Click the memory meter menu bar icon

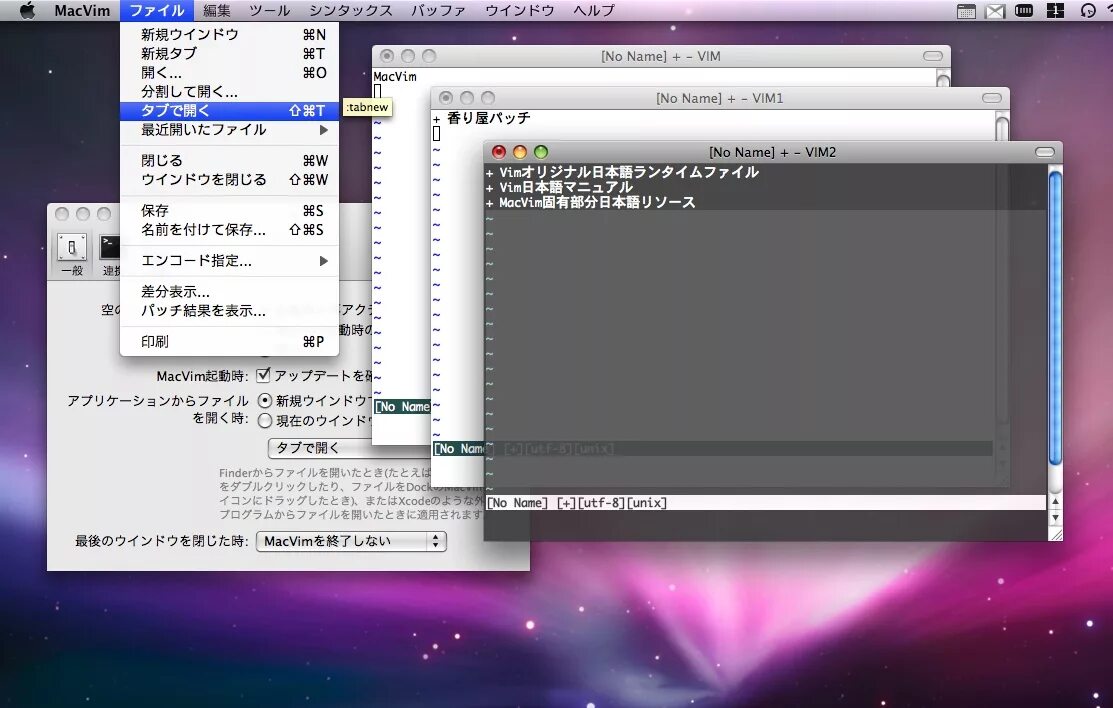(1024, 11)
